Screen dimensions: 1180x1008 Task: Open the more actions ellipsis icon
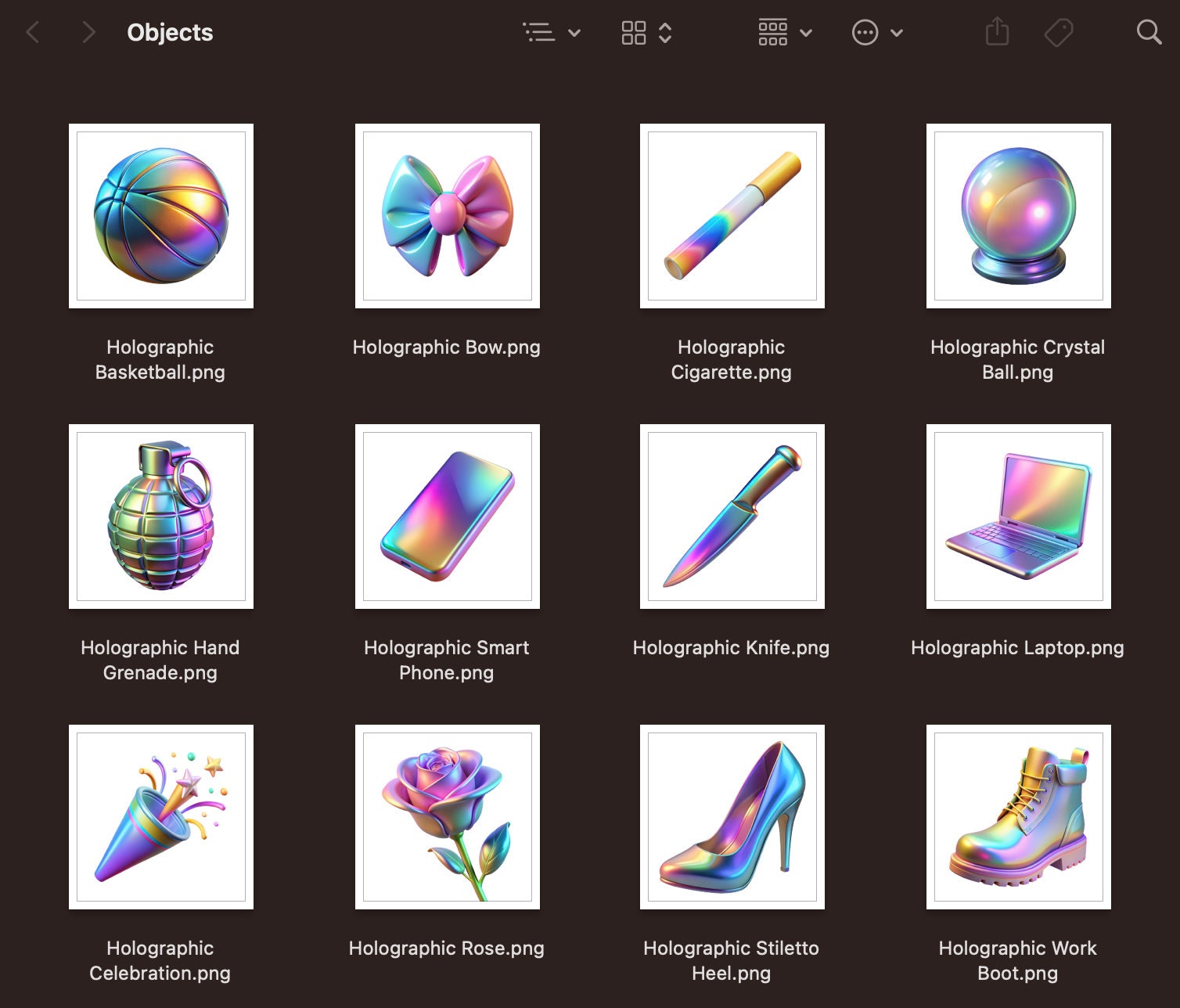[x=865, y=32]
